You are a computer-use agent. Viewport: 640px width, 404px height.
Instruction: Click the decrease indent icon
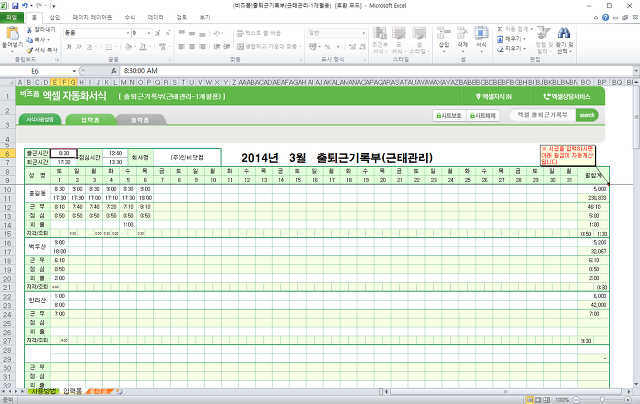tap(217, 47)
